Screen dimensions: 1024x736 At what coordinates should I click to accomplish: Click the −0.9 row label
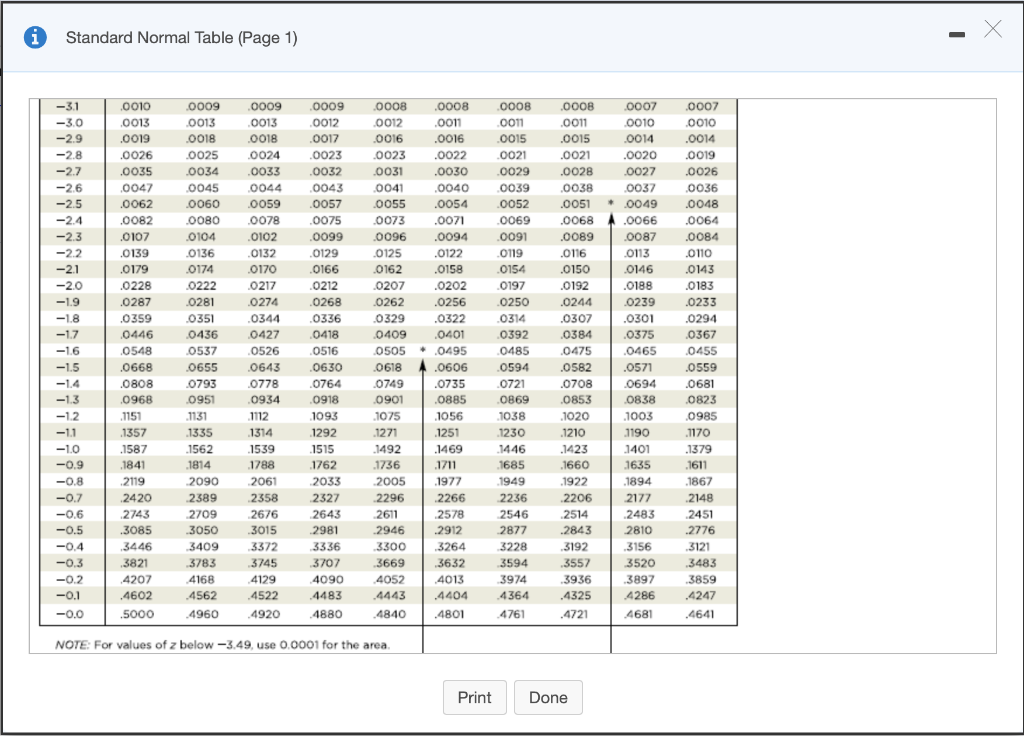pos(69,465)
